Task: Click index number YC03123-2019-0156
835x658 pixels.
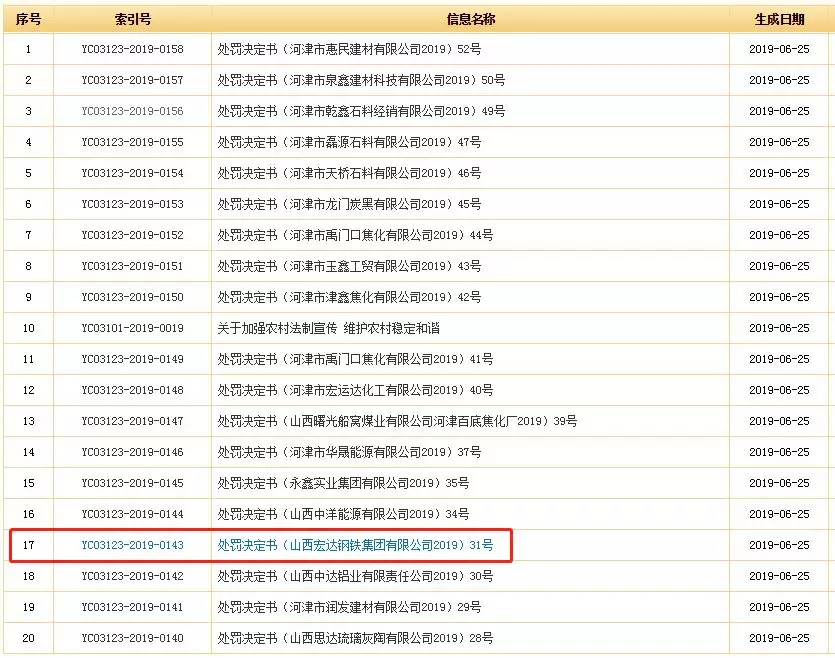Action: point(133,111)
